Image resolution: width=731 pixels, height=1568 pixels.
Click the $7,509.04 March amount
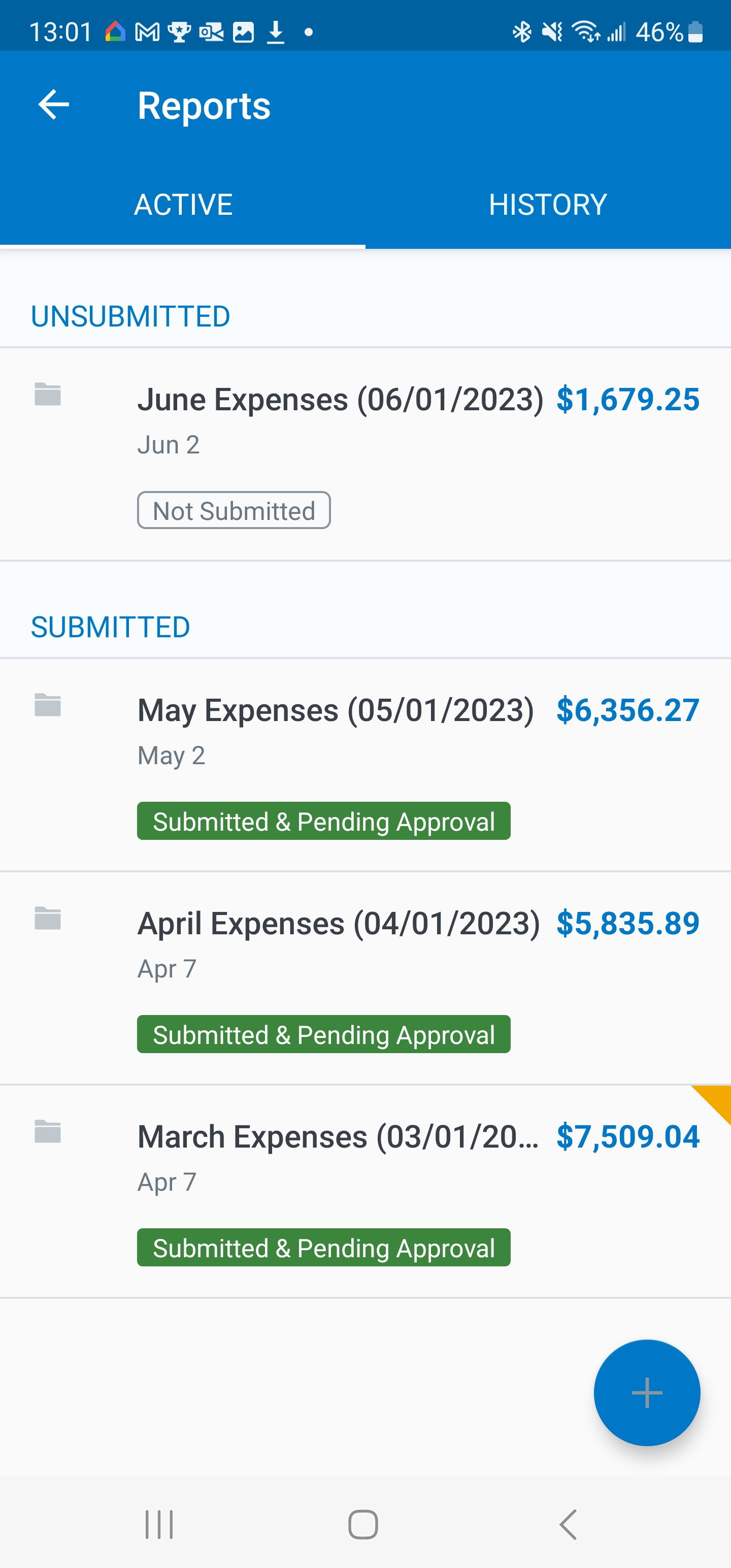coord(627,1136)
